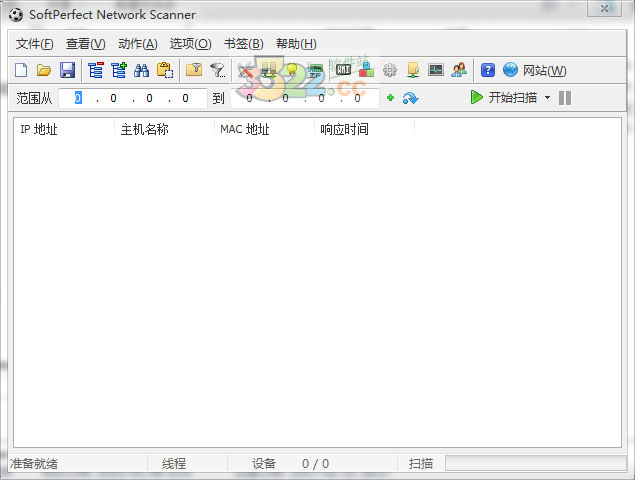Image resolution: width=635 pixels, height=480 pixels.
Task: Click the funnel filter icon
Action: click(x=217, y=70)
